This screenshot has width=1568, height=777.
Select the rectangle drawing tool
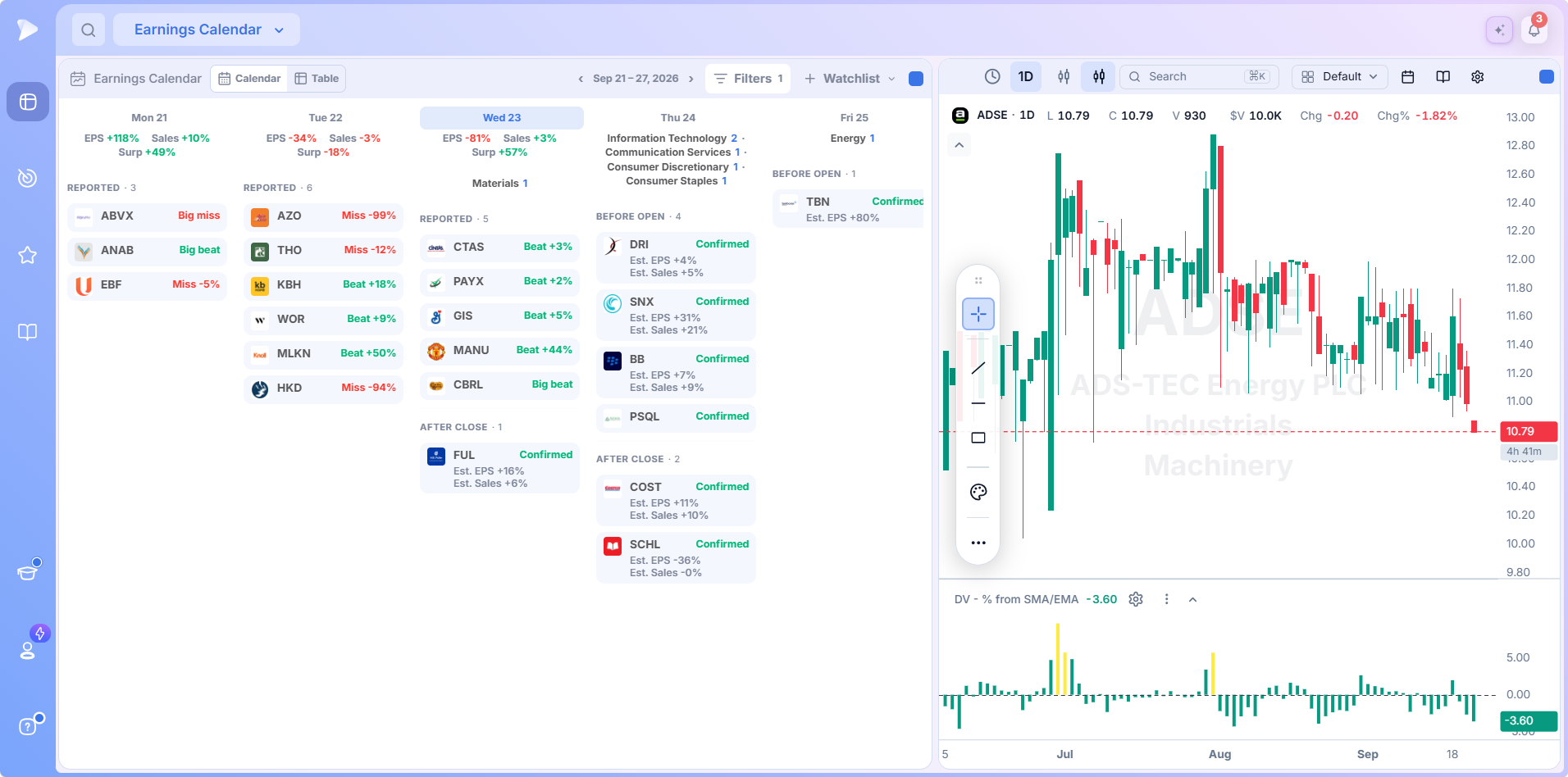[x=978, y=438]
